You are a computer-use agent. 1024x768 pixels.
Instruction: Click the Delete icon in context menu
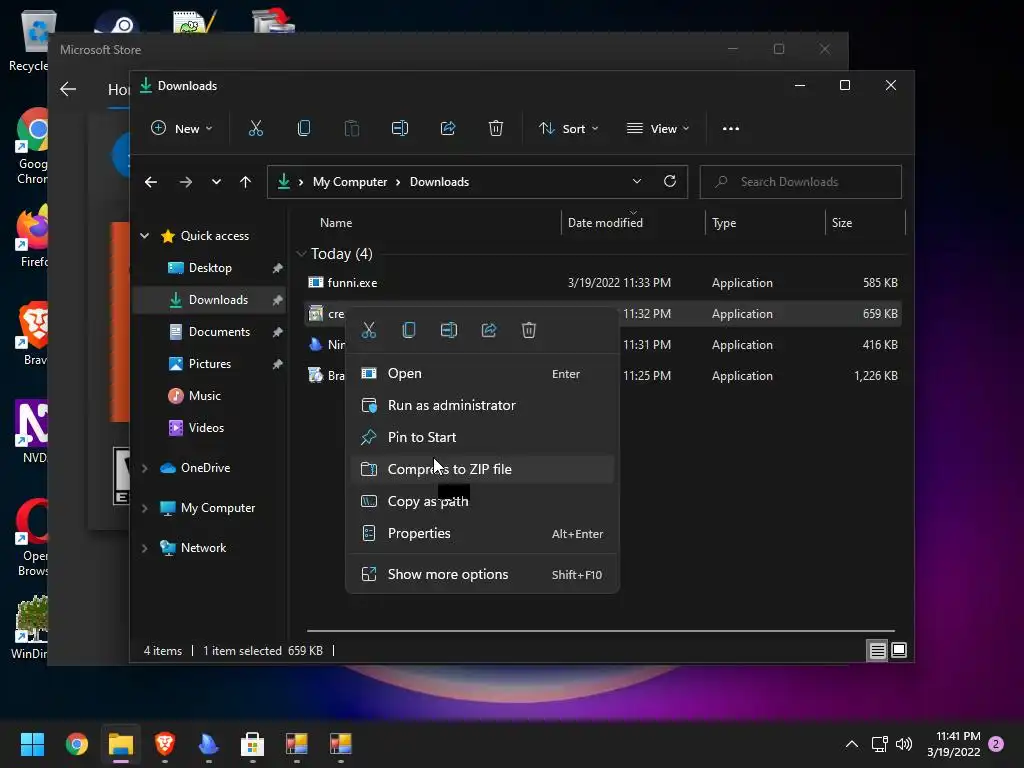(529, 330)
